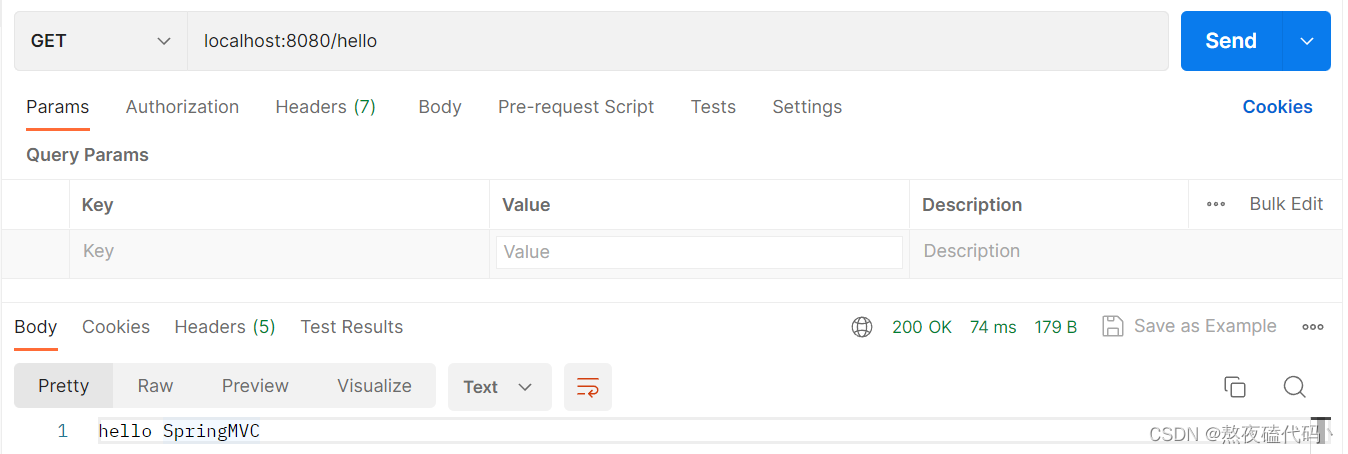Screen dimensions: 1348x454
Task: Switch to Bulk Edit mode
Action: 1286,204
